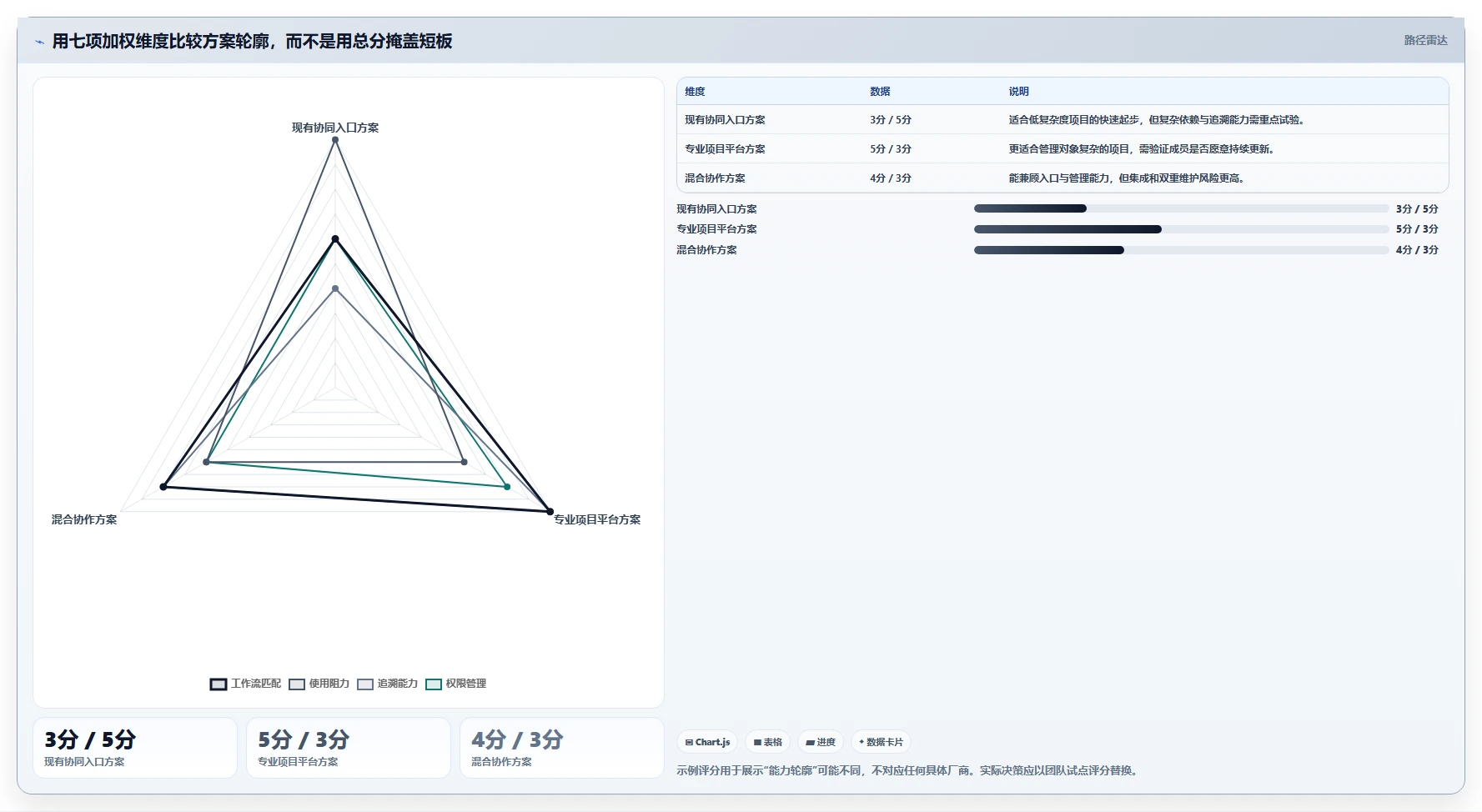Click the 5分 / 3分 stat card
The height and width of the screenshot is (812, 1482).
(x=349, y=748)
